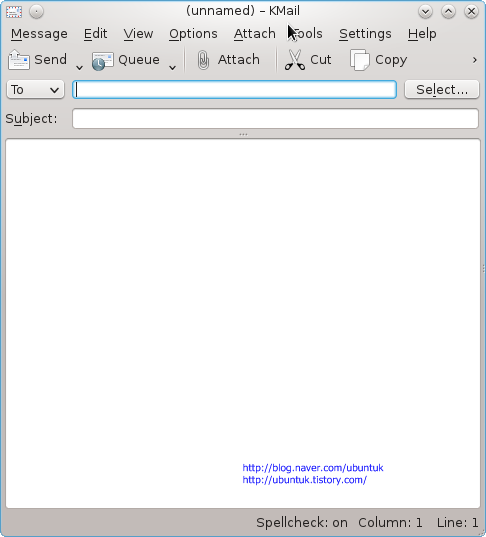
Task: Open the Send dropdown arrow
Action: 79,67
